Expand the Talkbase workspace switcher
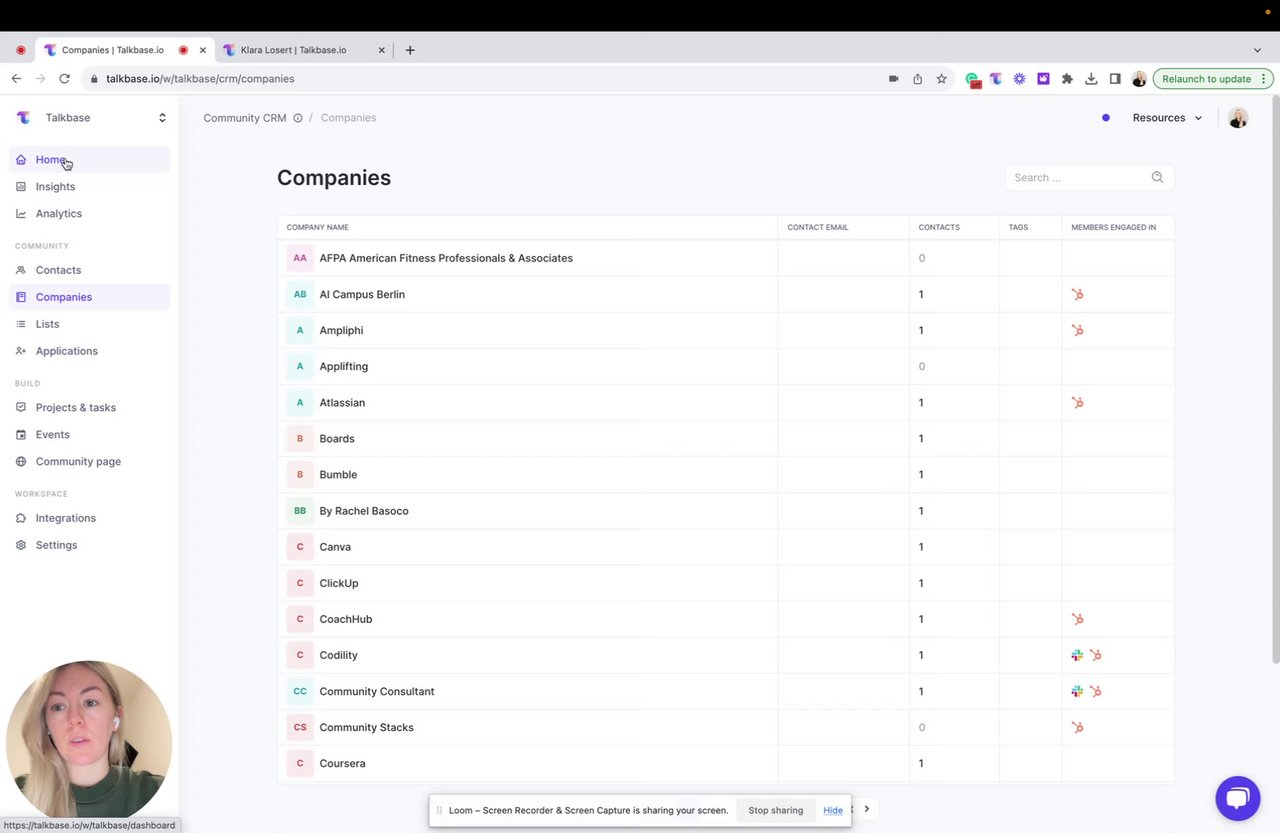1280x833 pixels. tap(162, 118)
